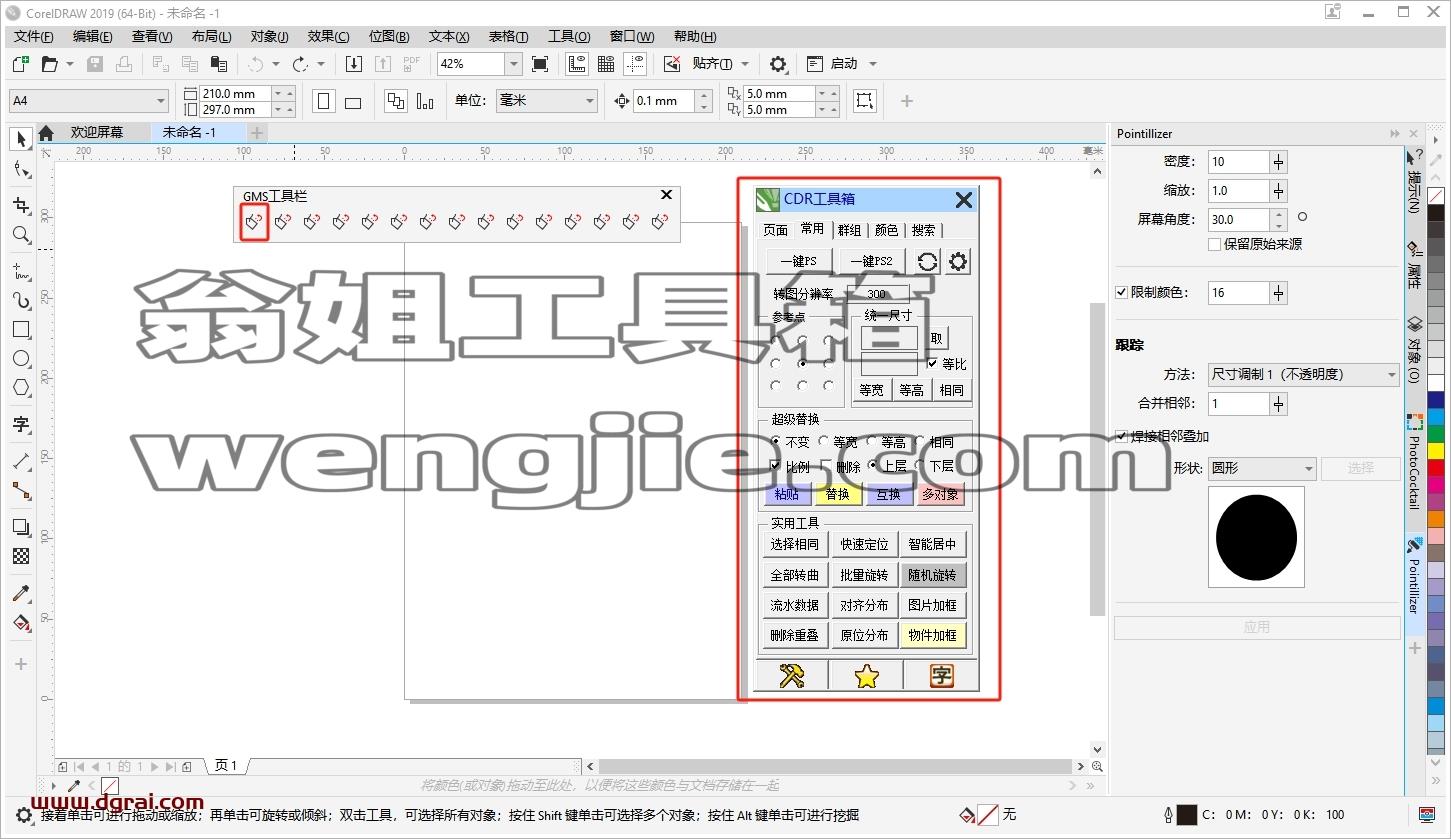1451x839 pixels.
Task: Click the 字 icon in CDR工具箱
Action: [941, 676]
